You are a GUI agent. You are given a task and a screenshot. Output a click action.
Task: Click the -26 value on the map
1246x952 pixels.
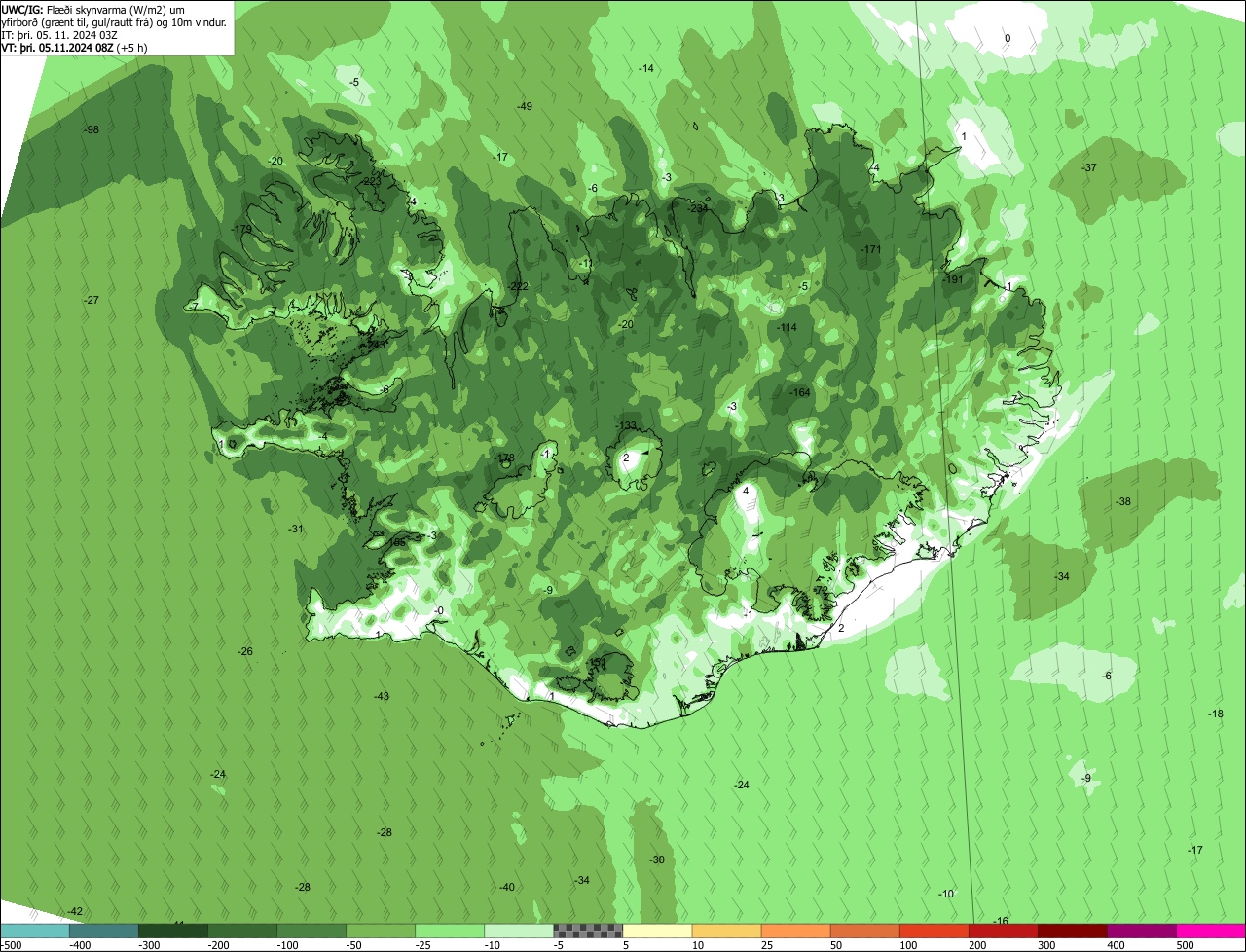(x=245, y=651)
